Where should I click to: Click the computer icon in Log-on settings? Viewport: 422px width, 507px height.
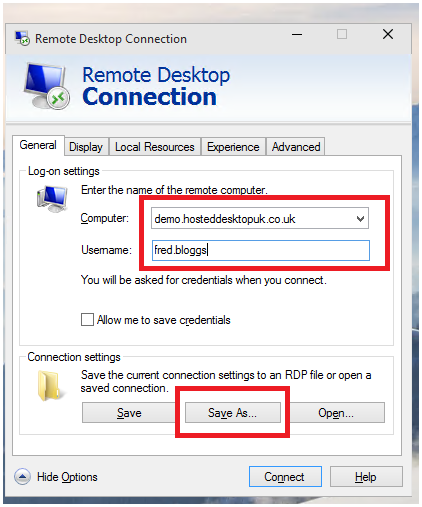click(x=52, y=199)
